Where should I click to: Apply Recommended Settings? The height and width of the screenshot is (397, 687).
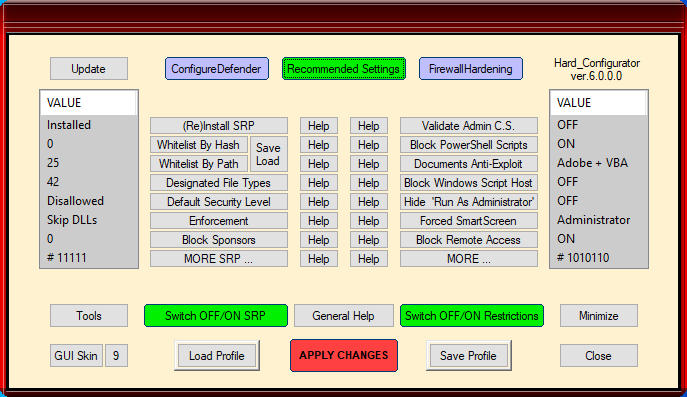pos(344,69)
